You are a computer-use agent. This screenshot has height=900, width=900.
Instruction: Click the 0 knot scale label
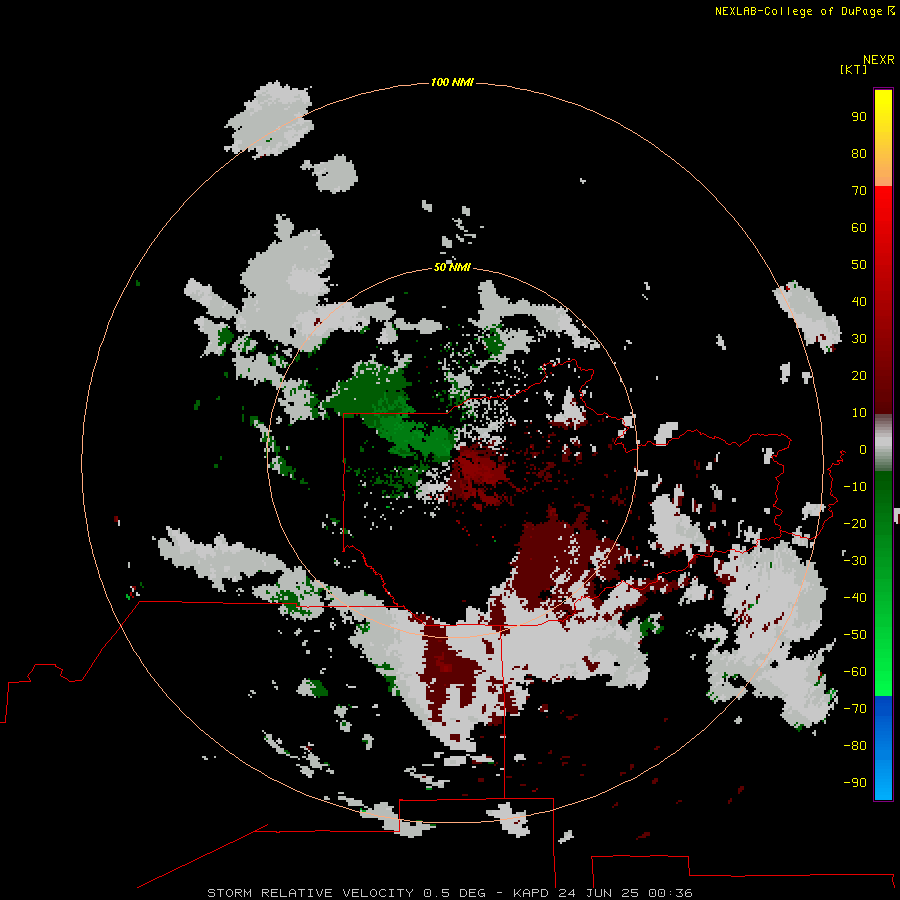(x=862, y=449)
